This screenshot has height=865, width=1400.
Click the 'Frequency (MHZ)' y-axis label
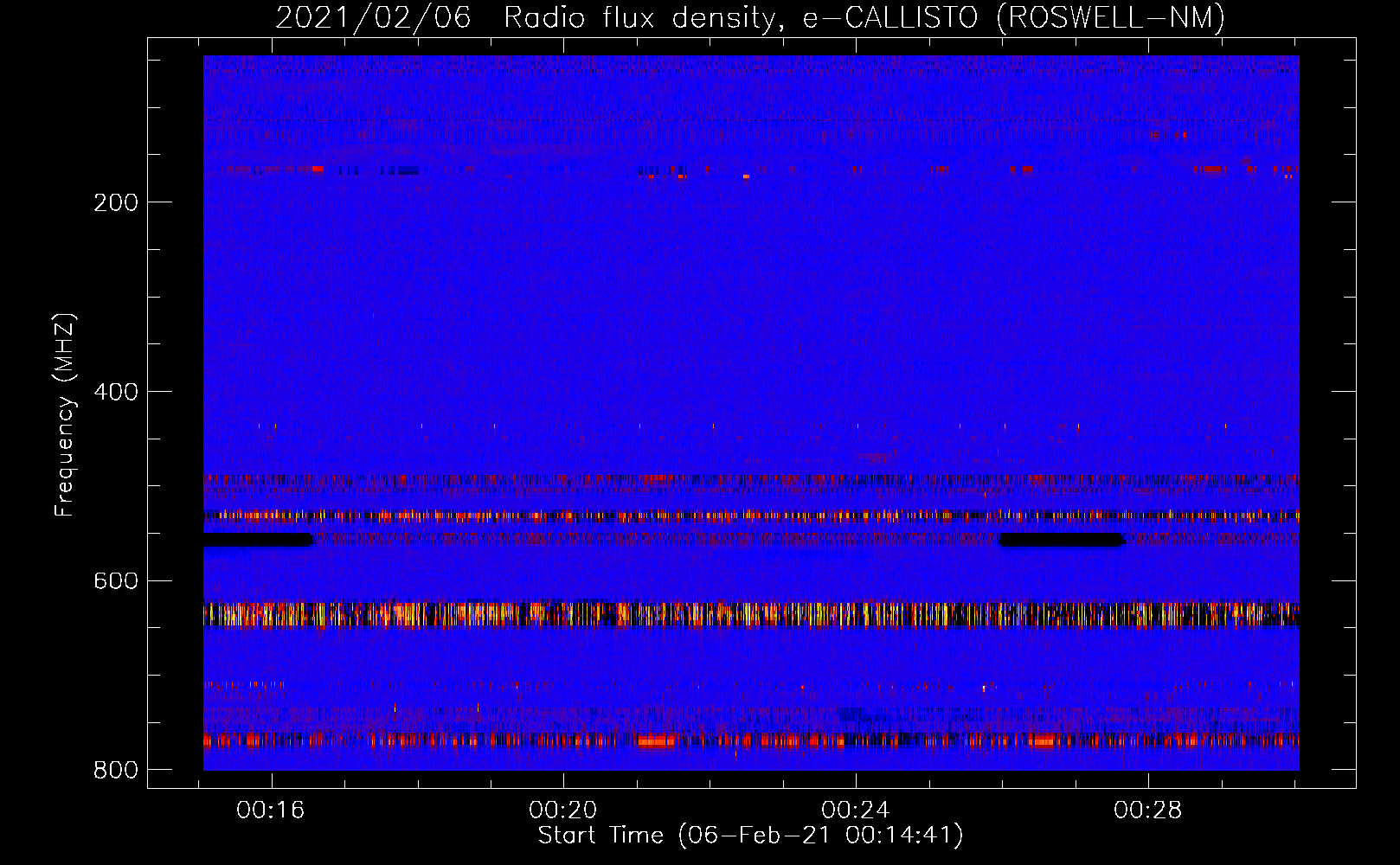65,415
